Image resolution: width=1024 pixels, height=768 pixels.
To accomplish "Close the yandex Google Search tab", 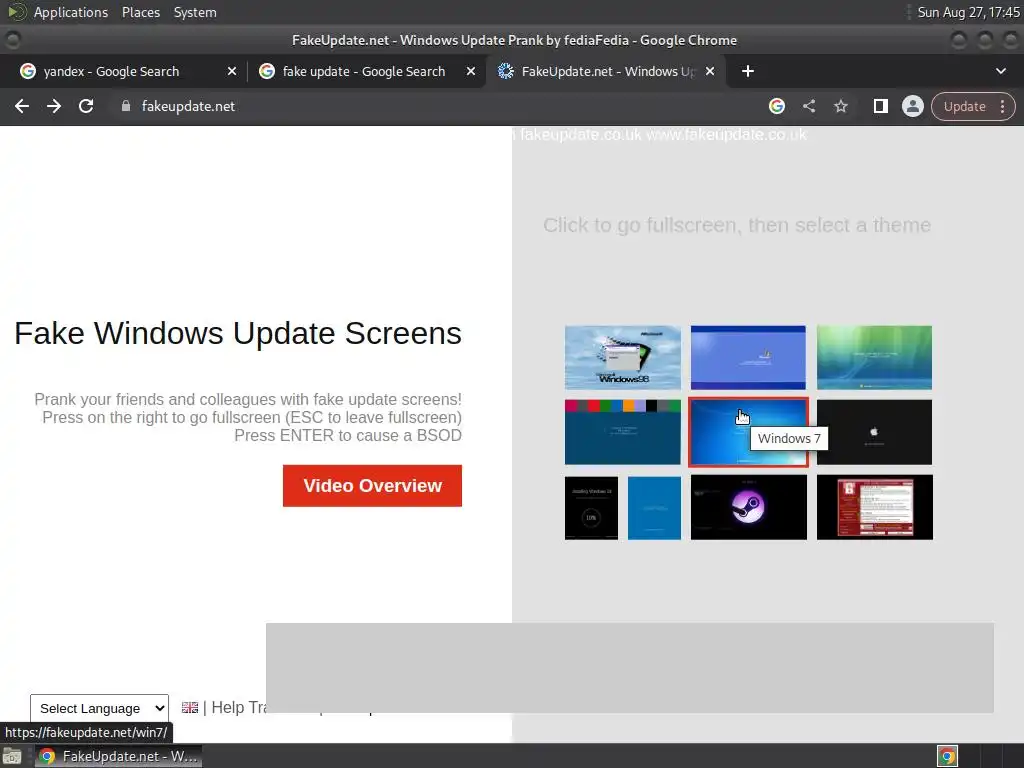I will (x=232, y=71).
